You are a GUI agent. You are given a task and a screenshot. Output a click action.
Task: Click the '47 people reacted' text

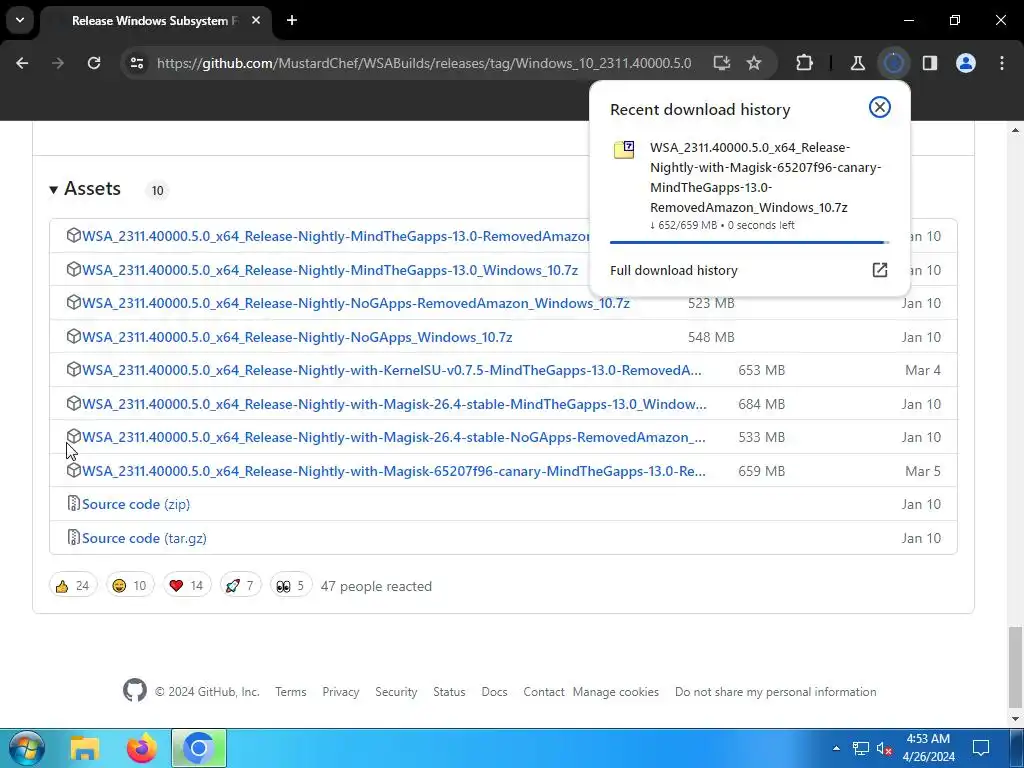click(x=376, y=586)
